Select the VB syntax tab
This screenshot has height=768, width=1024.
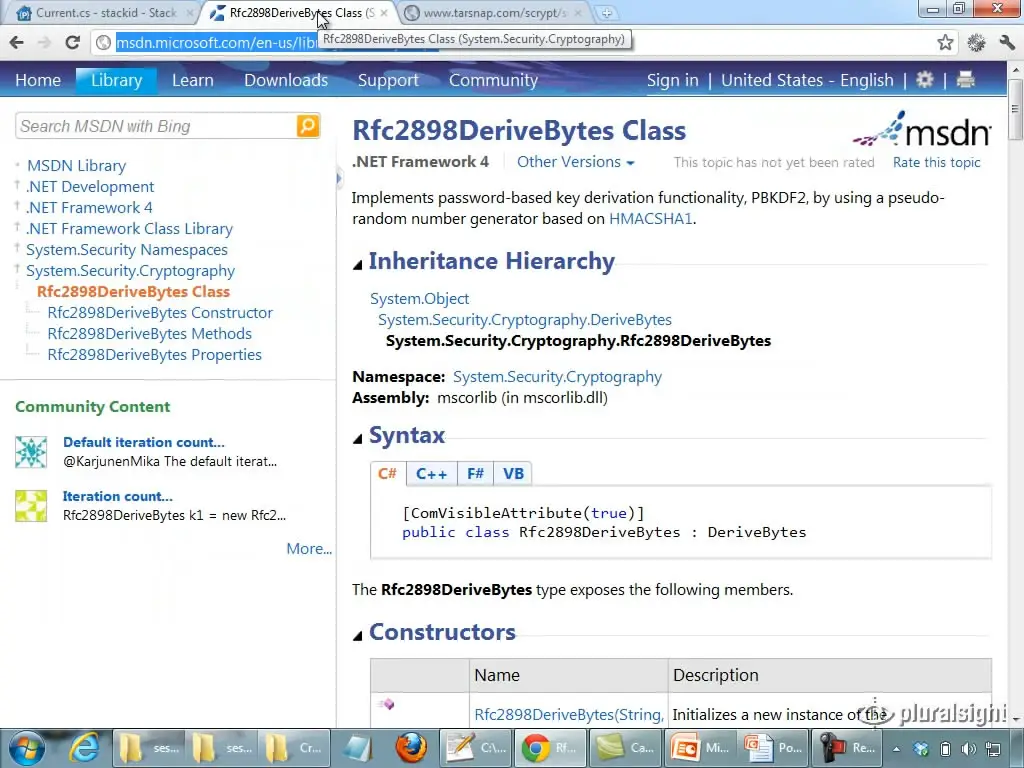pyautogui.click(x=513, y=473)
